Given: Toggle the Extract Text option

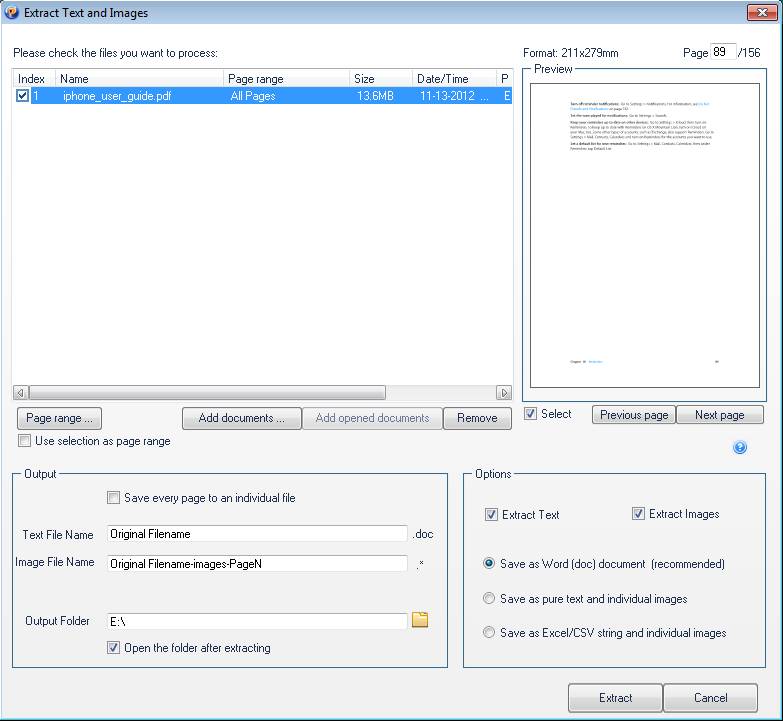Looking at the screenshot, I should coord(491,515).
